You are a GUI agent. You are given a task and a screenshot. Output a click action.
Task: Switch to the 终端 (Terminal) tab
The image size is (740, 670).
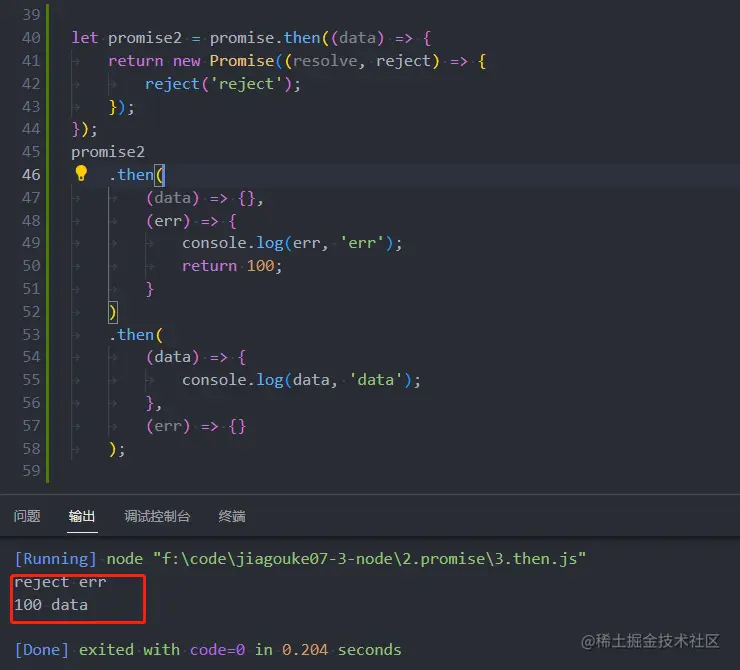tap(232, 516)
